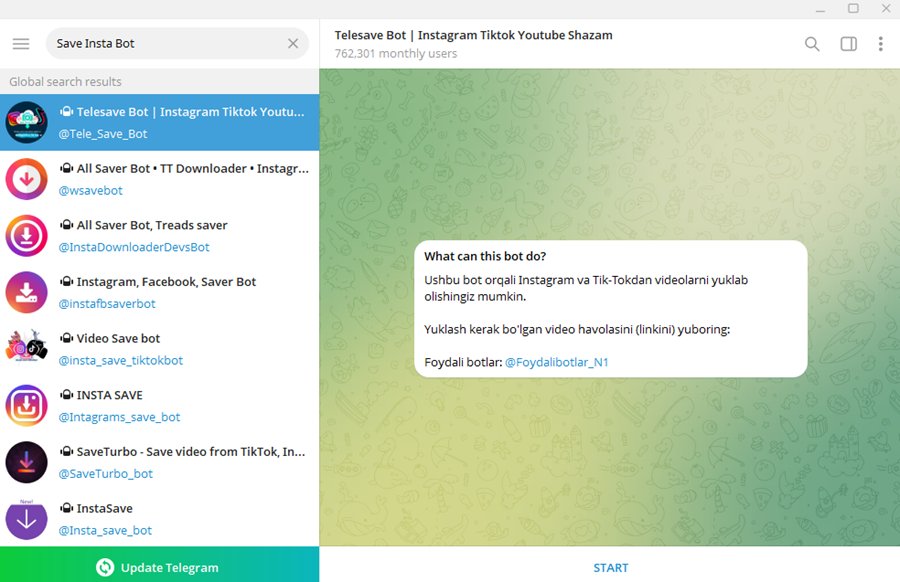Click the What can this bot do? heading
The width and height of the screenshot is (900, 582).
[485, 256]
